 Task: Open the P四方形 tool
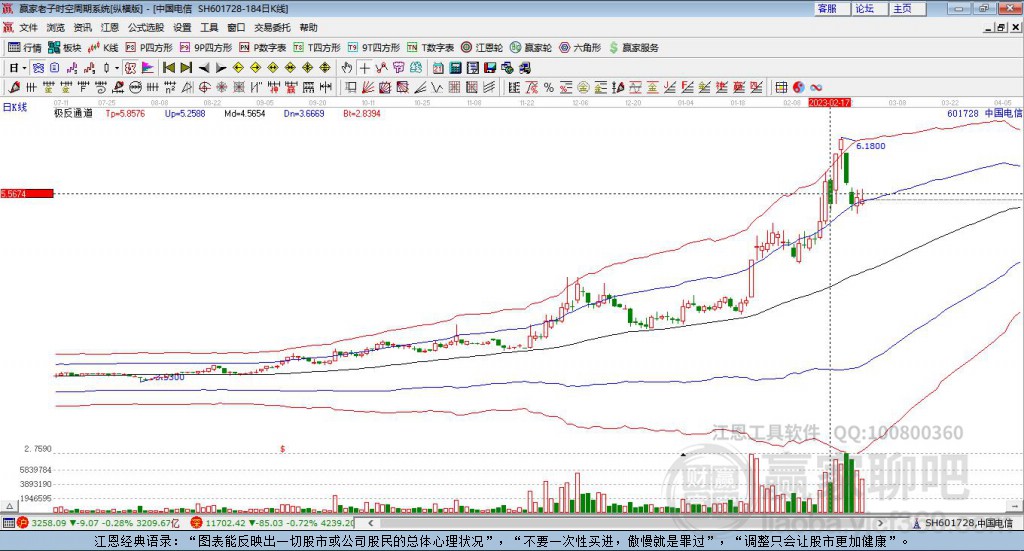[149, 48]
